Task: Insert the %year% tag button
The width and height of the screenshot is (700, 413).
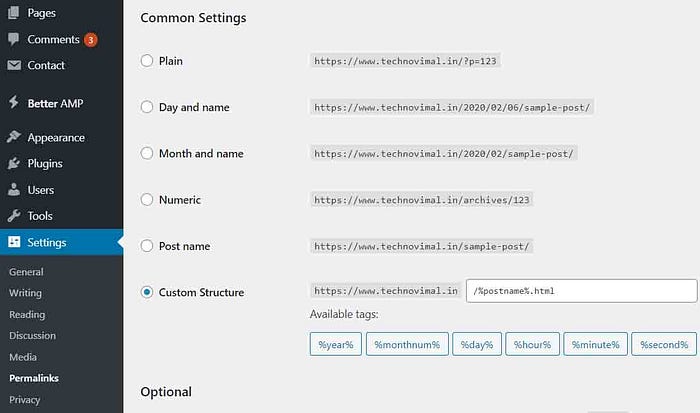Action: (x=336, y=344)
